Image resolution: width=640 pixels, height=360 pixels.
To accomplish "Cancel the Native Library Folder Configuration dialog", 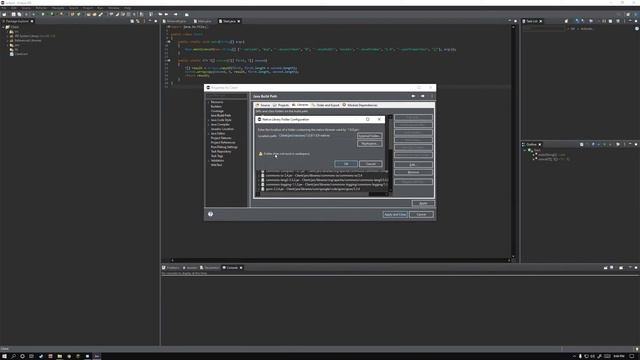I will click(x=371, y=164).
